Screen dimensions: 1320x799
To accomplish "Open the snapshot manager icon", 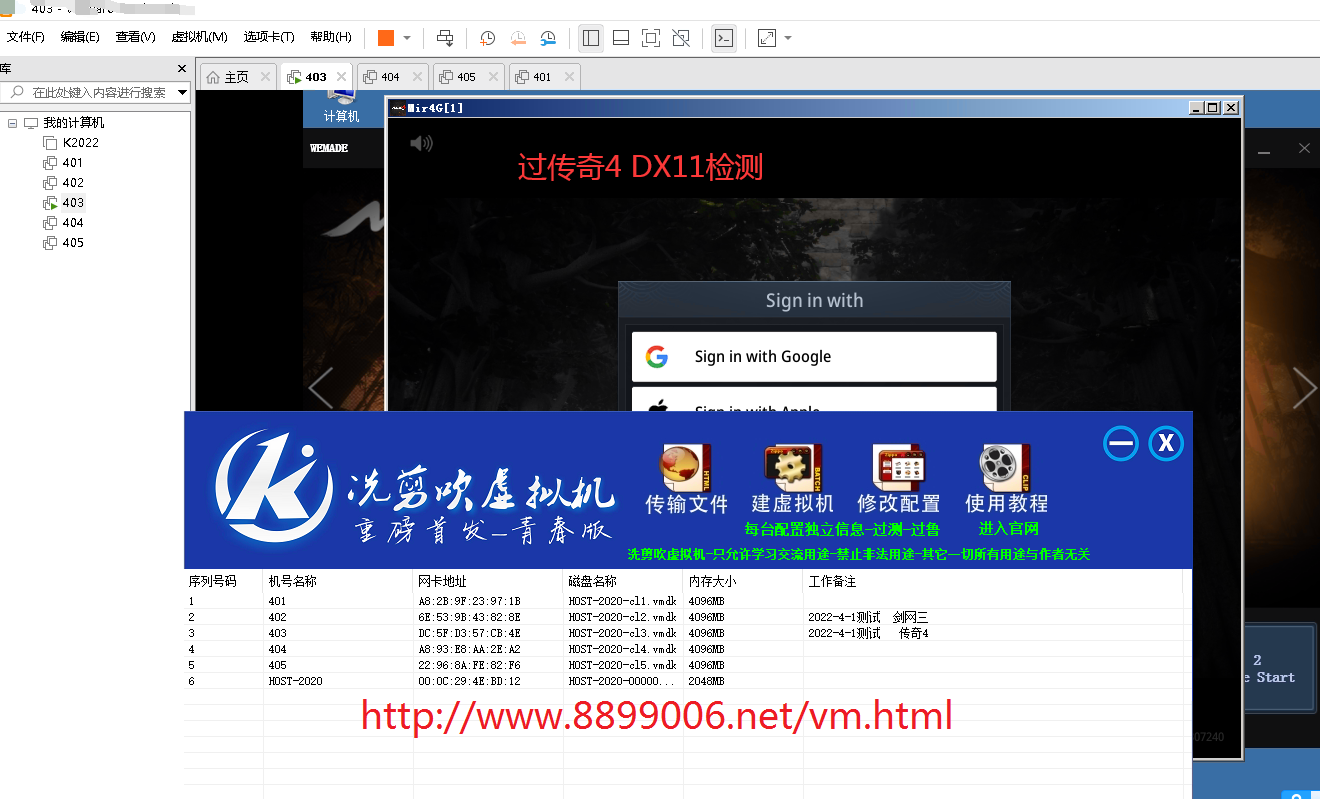I will [x=548, y=38].
